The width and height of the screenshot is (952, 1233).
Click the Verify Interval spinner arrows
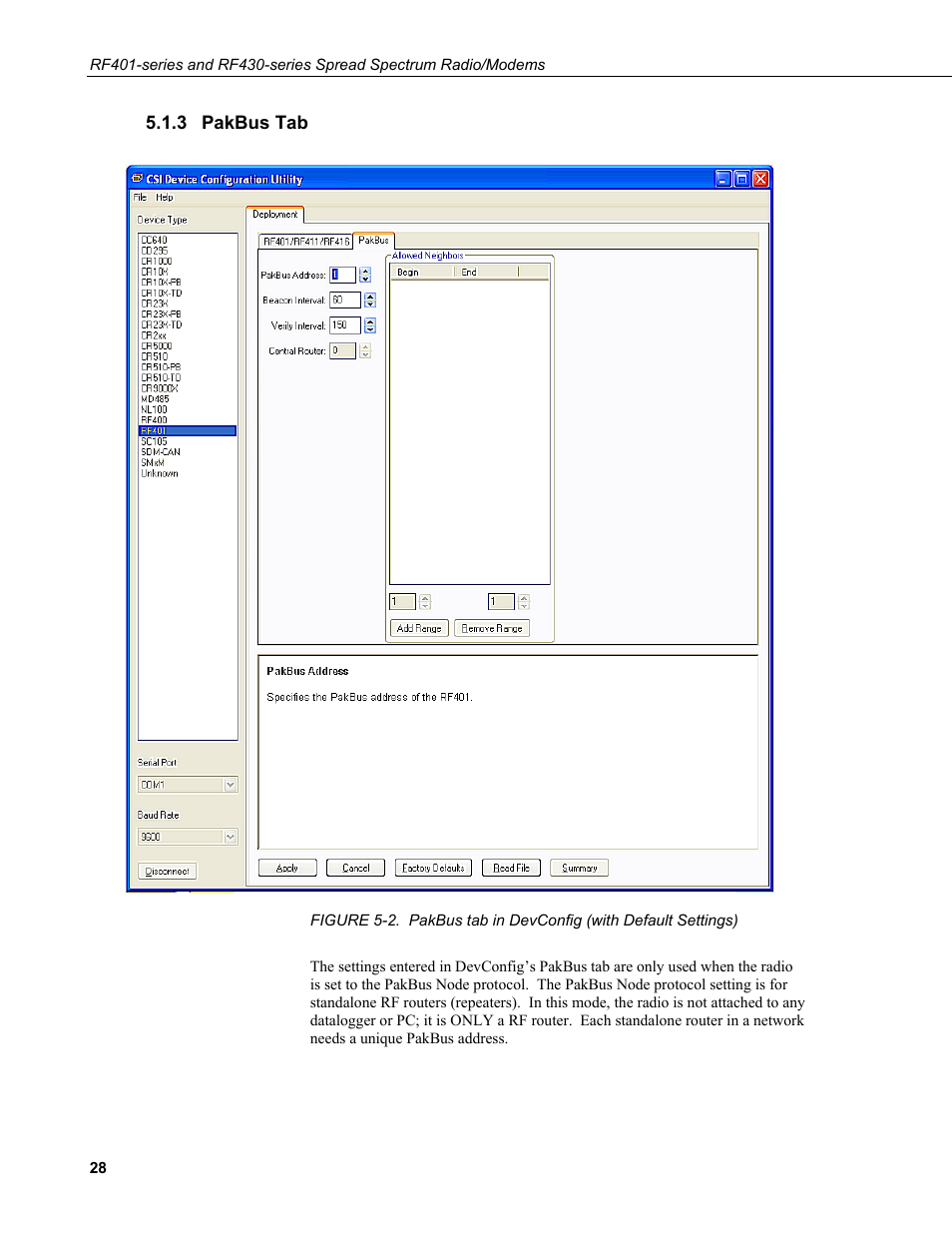pyautogui.click(x=370, y=325)
